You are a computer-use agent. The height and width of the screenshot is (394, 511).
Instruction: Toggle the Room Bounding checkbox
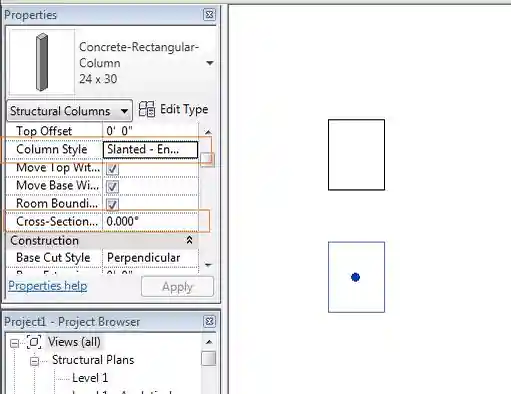coord(112,204)
